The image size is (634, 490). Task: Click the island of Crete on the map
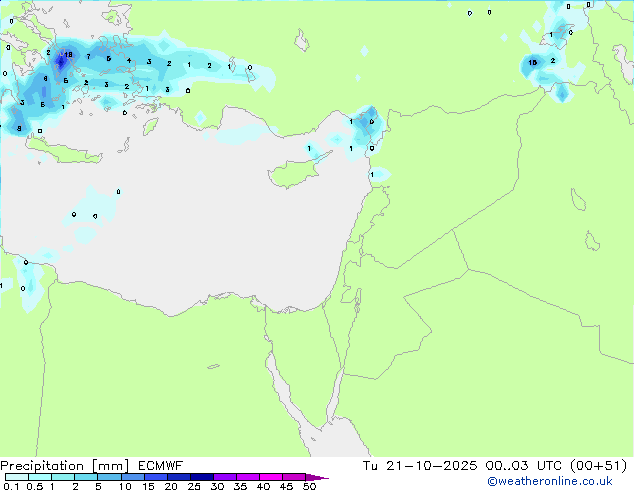64,150
